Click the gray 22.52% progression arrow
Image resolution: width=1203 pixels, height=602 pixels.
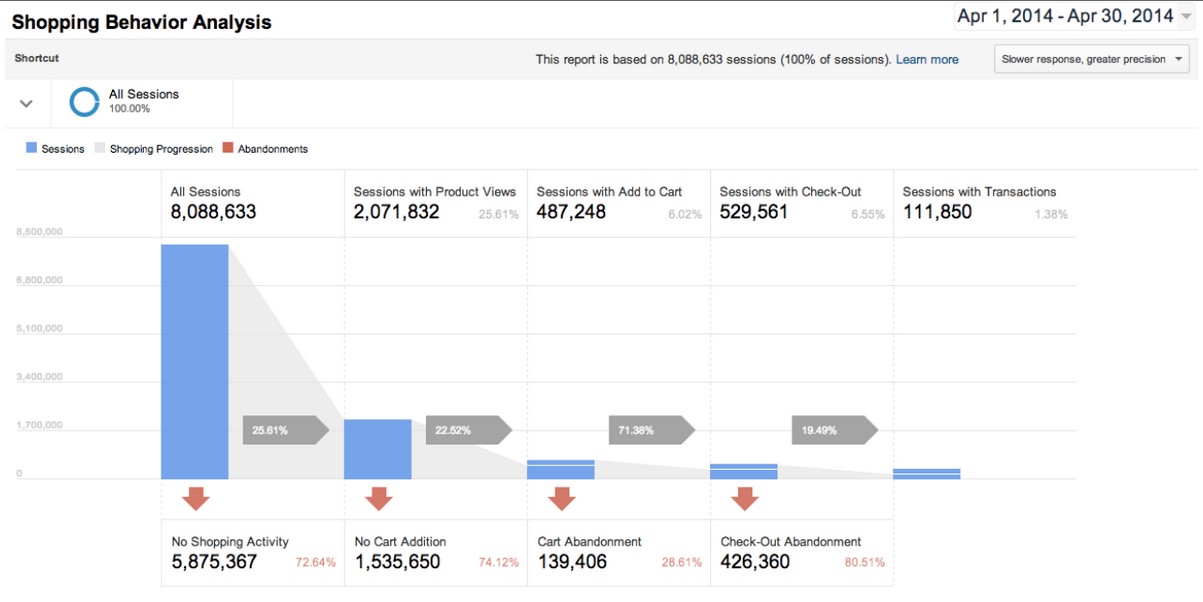(x=470, y=430)
